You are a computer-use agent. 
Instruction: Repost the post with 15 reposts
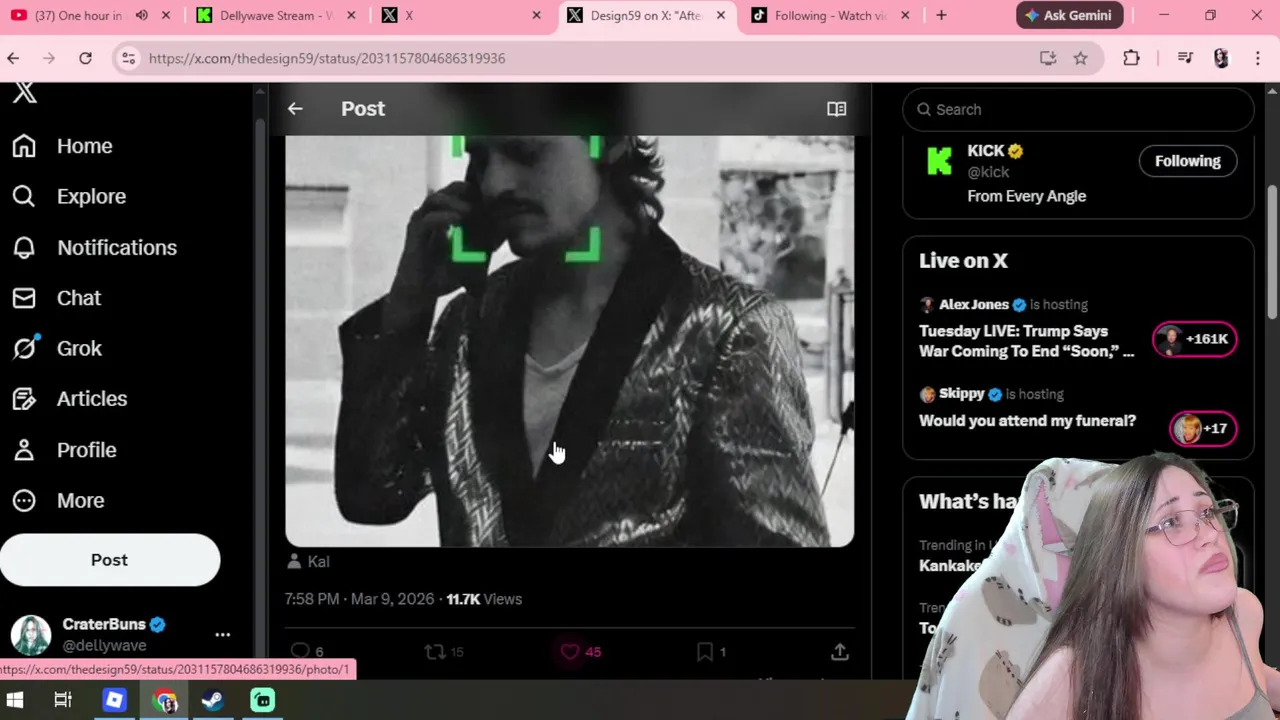pyautogui.click(x=444, y=652)
